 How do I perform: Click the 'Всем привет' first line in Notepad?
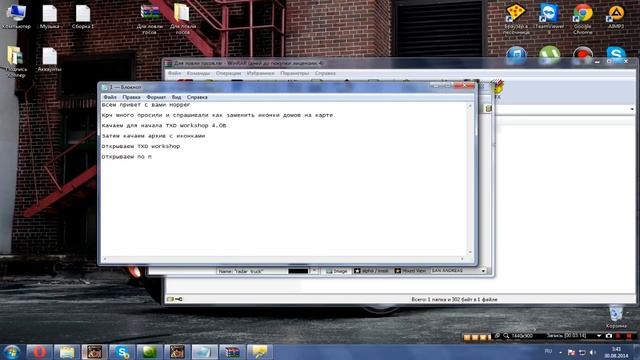(146, 105)
